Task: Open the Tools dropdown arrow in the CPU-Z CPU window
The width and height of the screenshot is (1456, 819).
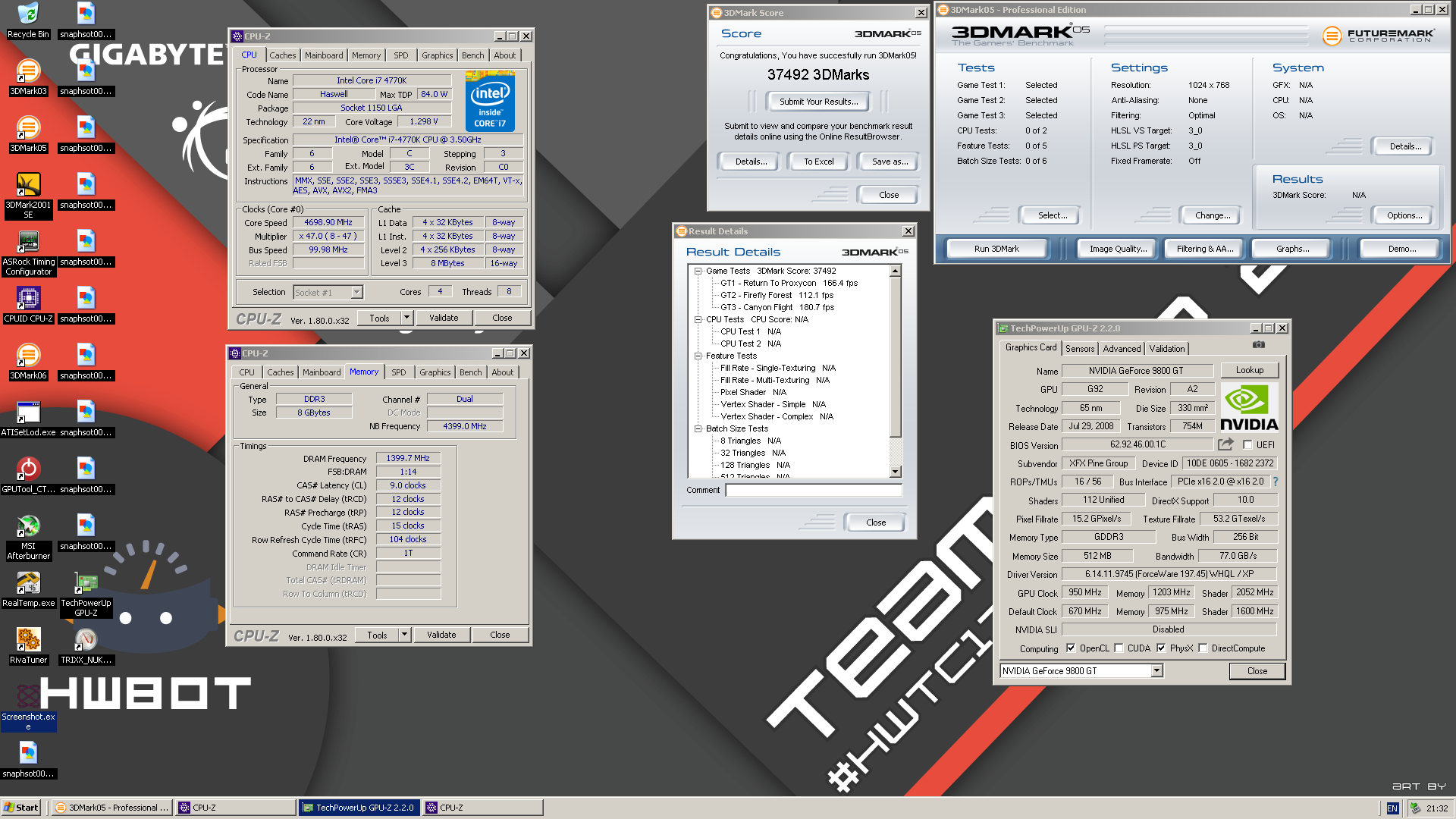Action: coord(407,318)
